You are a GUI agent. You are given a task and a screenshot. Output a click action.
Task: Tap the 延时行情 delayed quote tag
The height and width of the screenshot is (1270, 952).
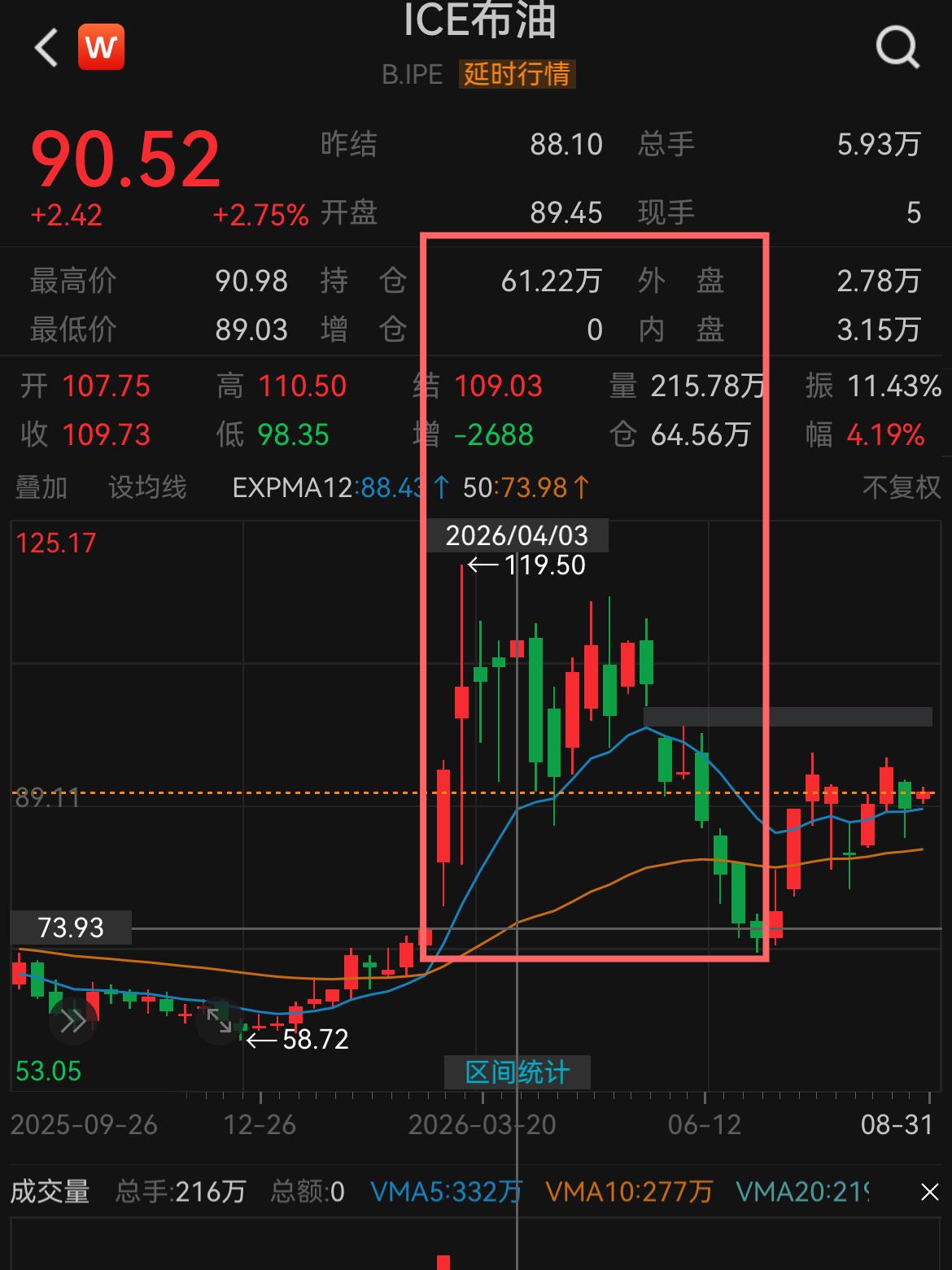517,74
